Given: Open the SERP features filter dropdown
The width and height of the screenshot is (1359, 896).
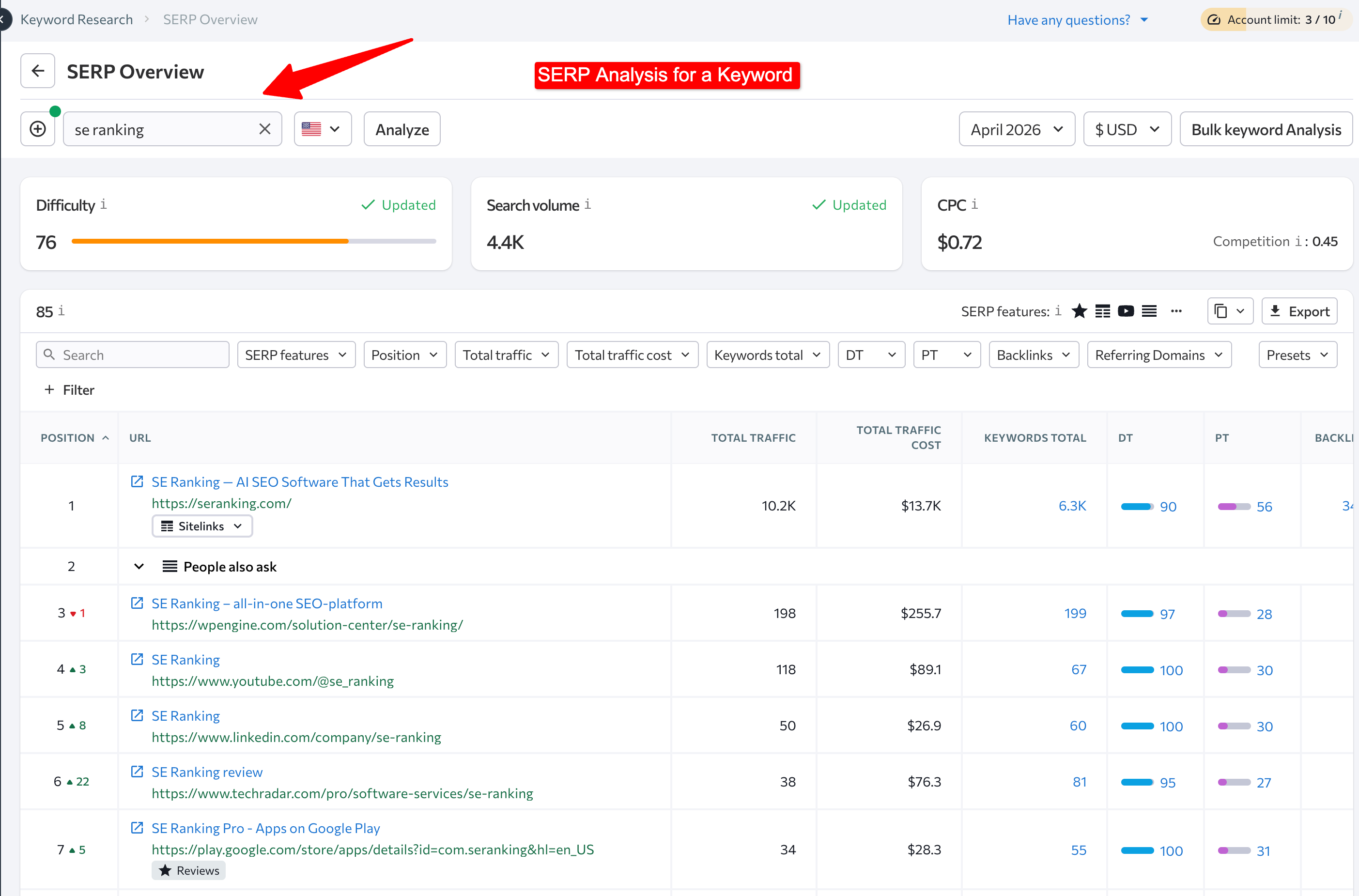Looking at the screenshot, I should coord(296,355).
